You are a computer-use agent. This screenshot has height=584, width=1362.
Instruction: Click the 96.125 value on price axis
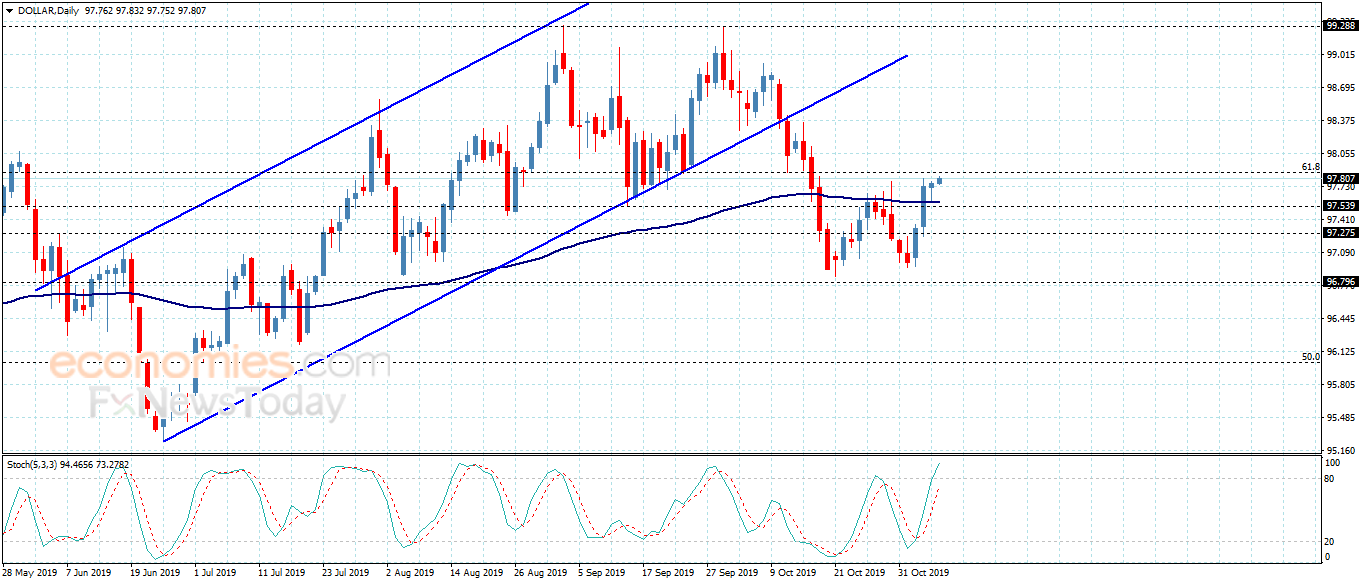coord(1340,352)
